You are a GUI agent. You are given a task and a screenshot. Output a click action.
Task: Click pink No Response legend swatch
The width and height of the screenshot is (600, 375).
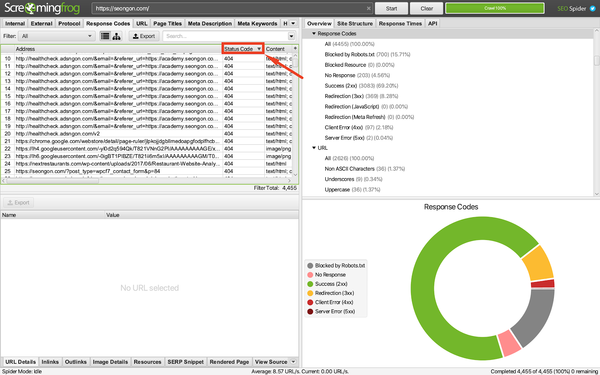click(310, 275)
